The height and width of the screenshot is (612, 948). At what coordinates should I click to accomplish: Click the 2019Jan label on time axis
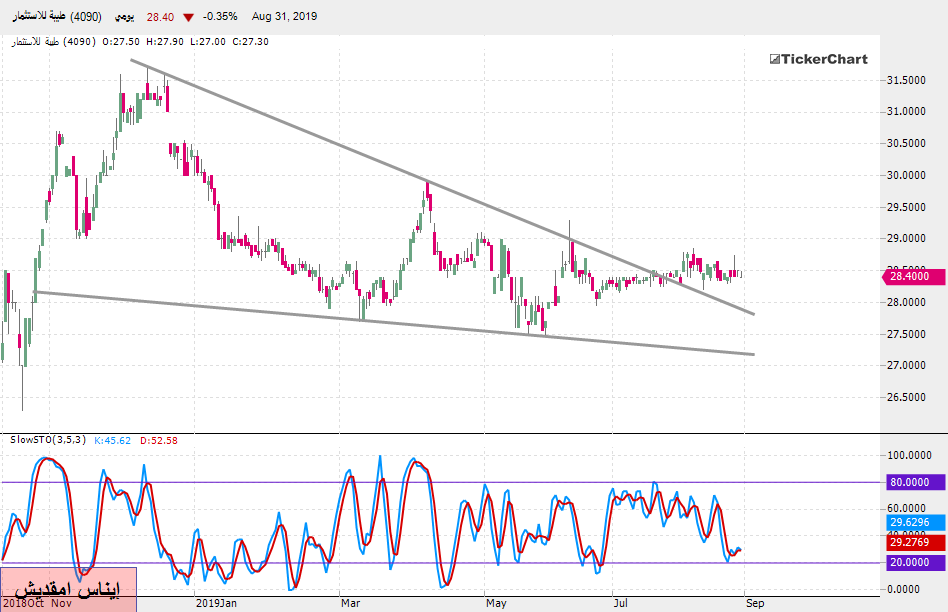[x=216, y=603]
